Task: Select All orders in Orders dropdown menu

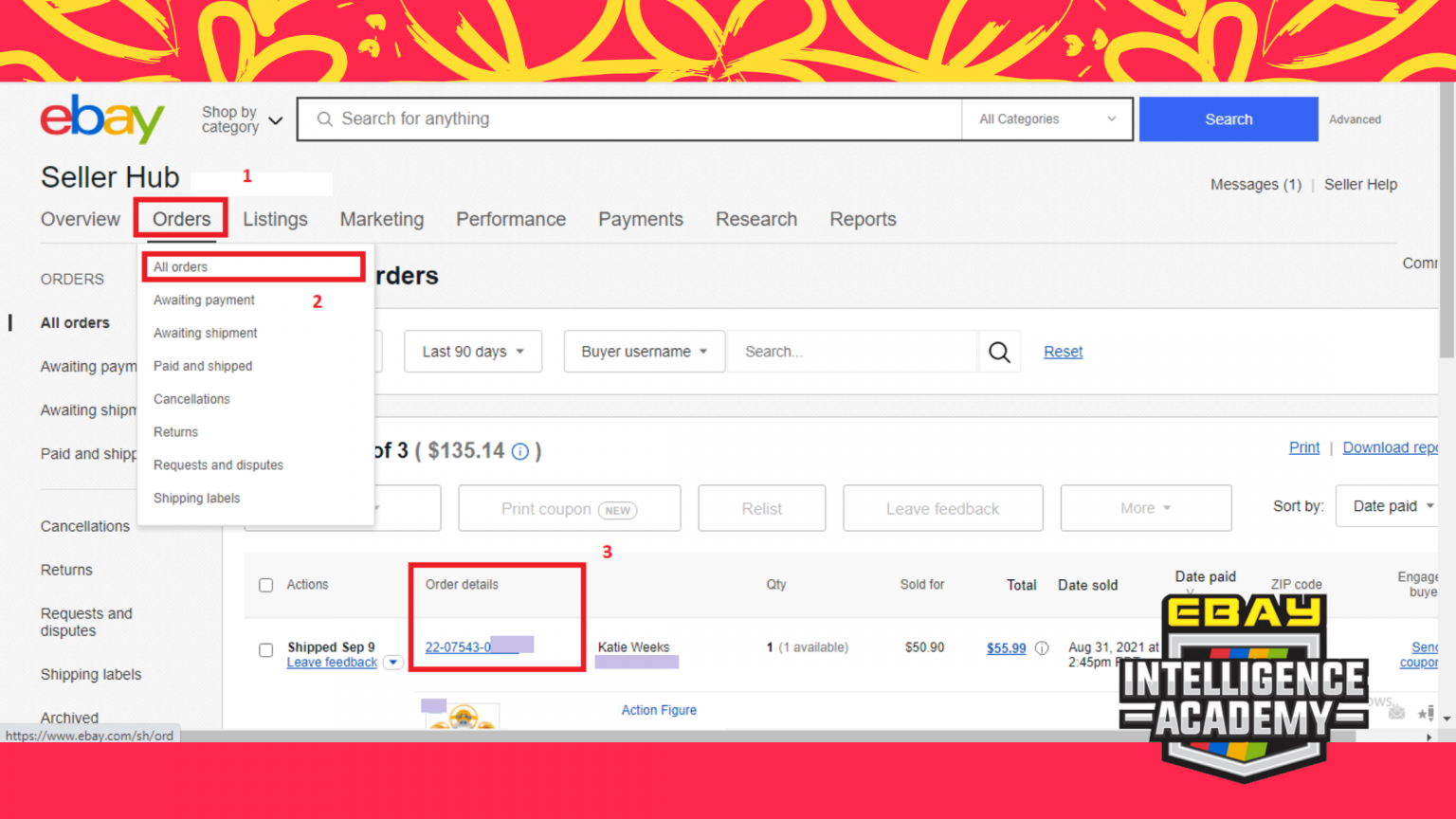Action: [x=180, y=267]
